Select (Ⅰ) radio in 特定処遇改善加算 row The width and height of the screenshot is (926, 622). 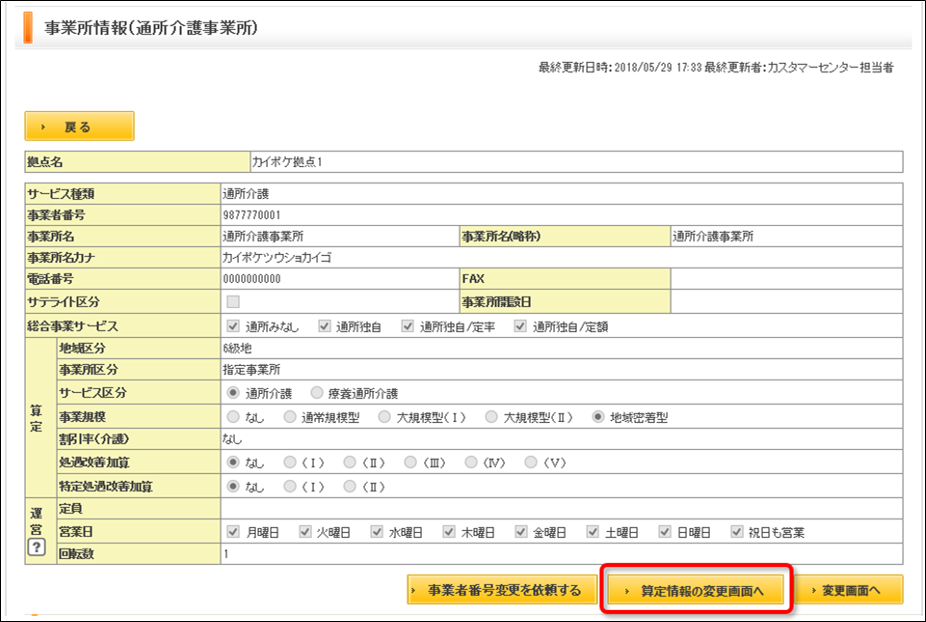[290, 486]
